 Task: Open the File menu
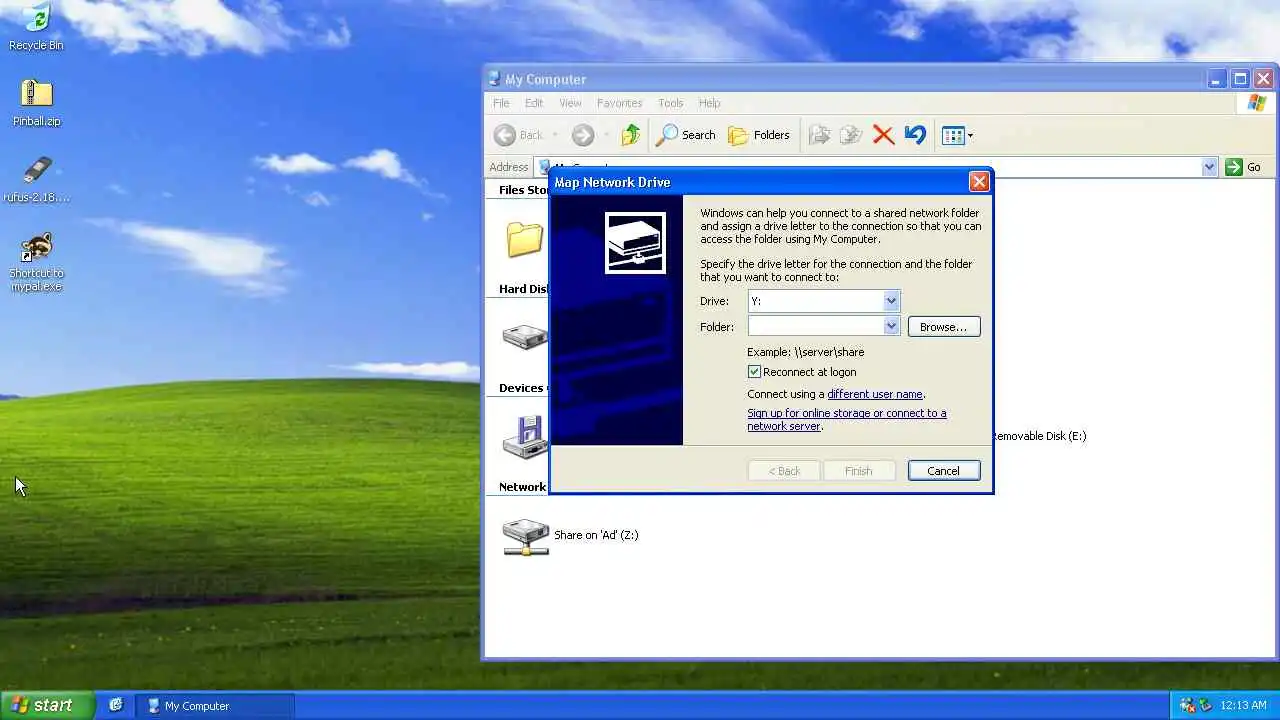coord(501,103)
